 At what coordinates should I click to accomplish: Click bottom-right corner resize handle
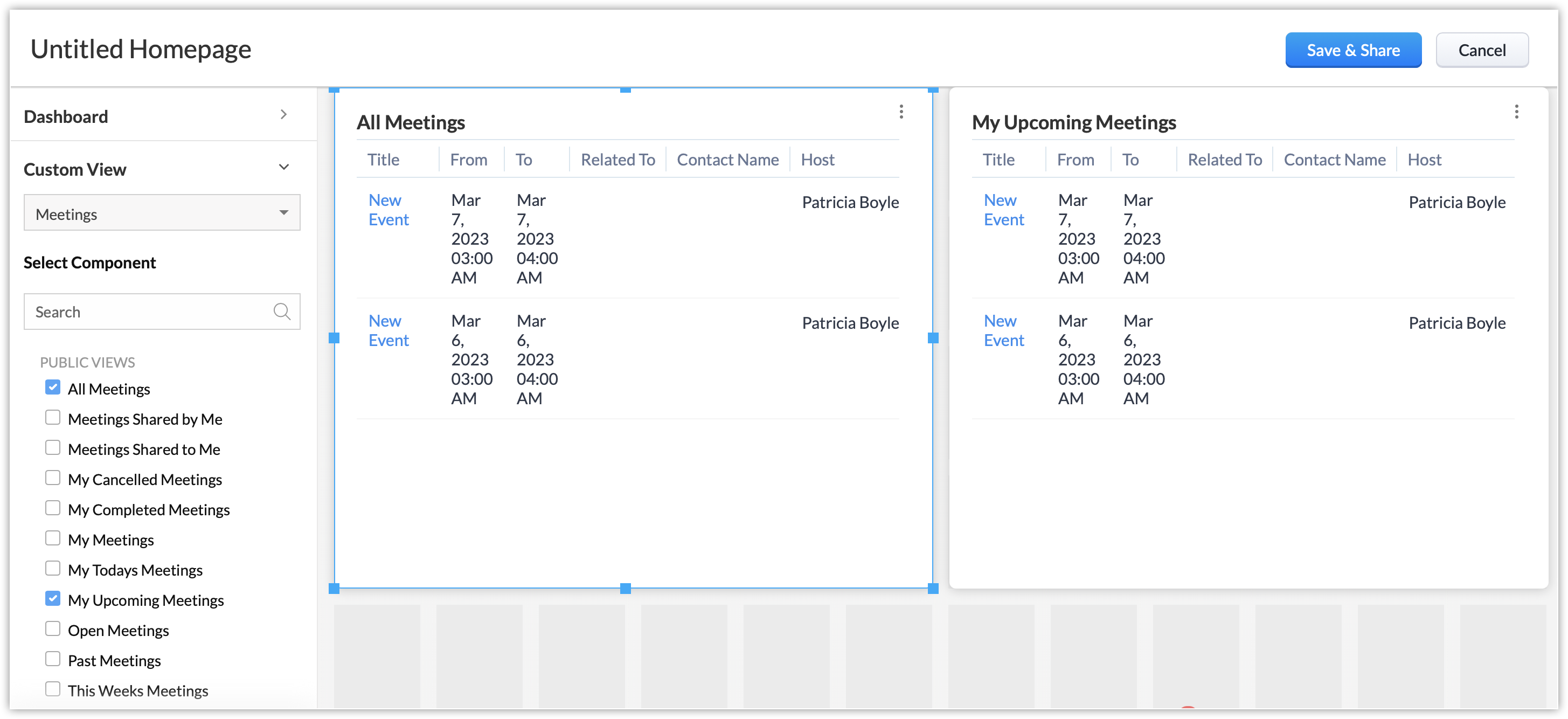[x=933, y=588]
